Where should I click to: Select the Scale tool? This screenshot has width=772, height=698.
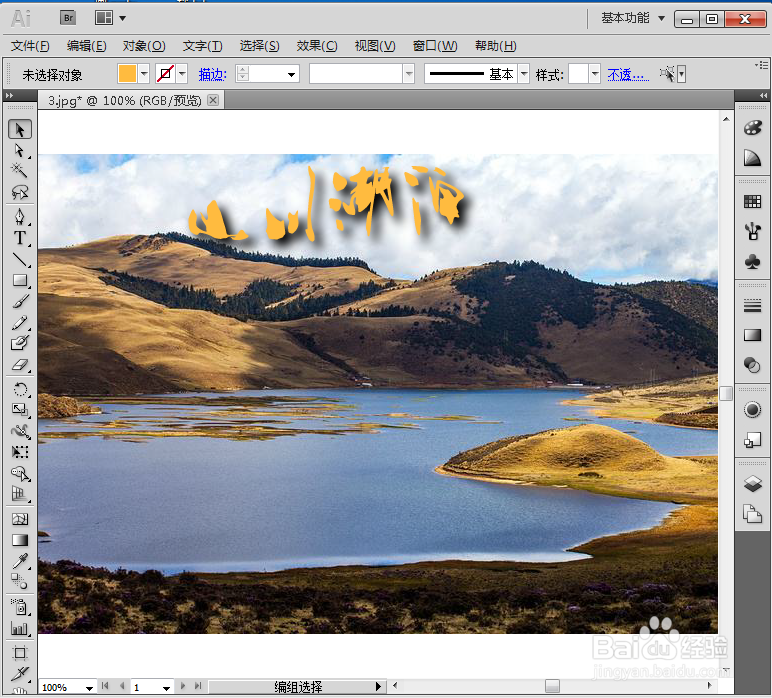point(20,410)
